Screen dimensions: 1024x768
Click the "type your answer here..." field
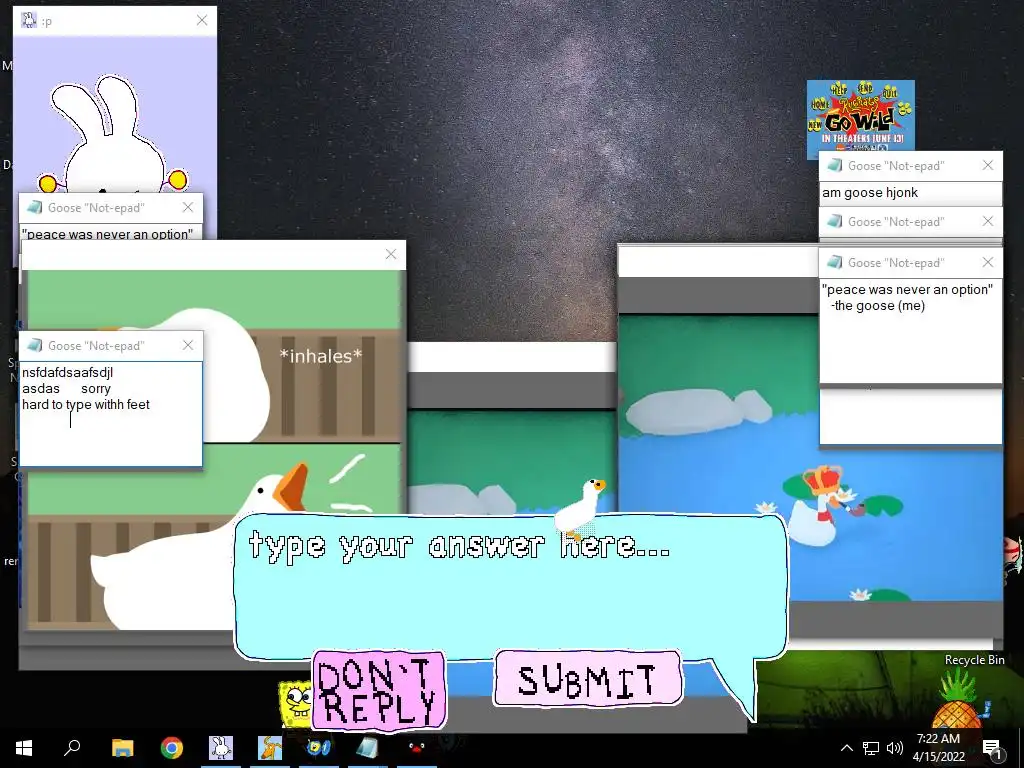coord(509,586)
